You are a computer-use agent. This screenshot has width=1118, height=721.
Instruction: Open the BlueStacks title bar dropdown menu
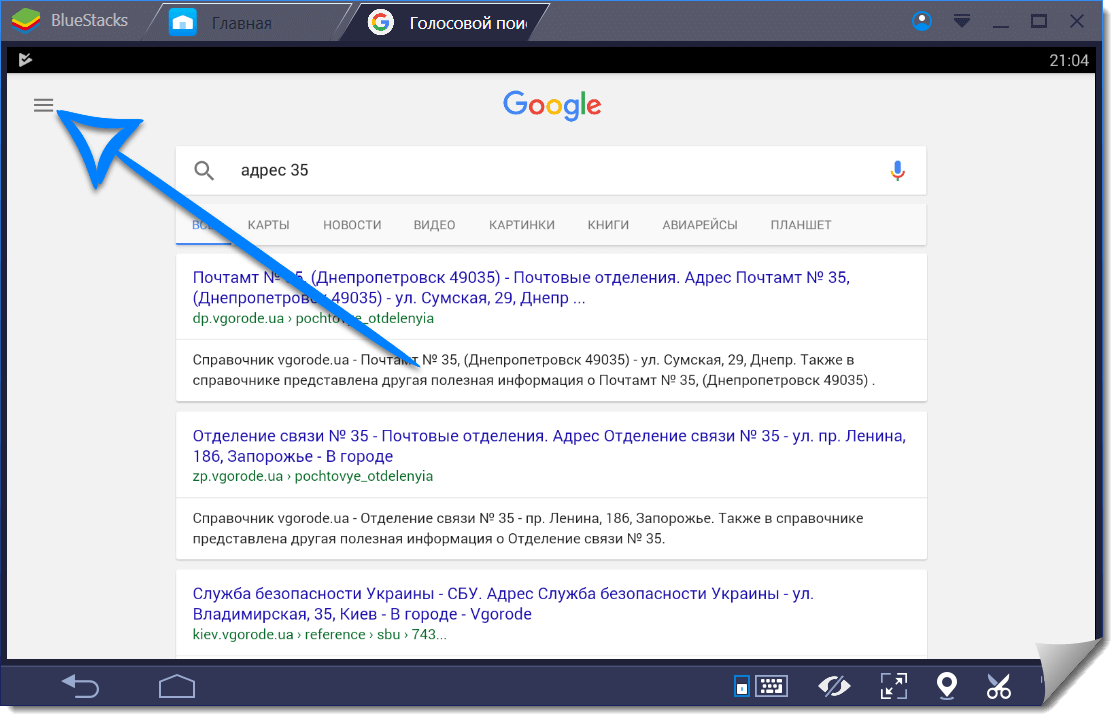(962, 21)
